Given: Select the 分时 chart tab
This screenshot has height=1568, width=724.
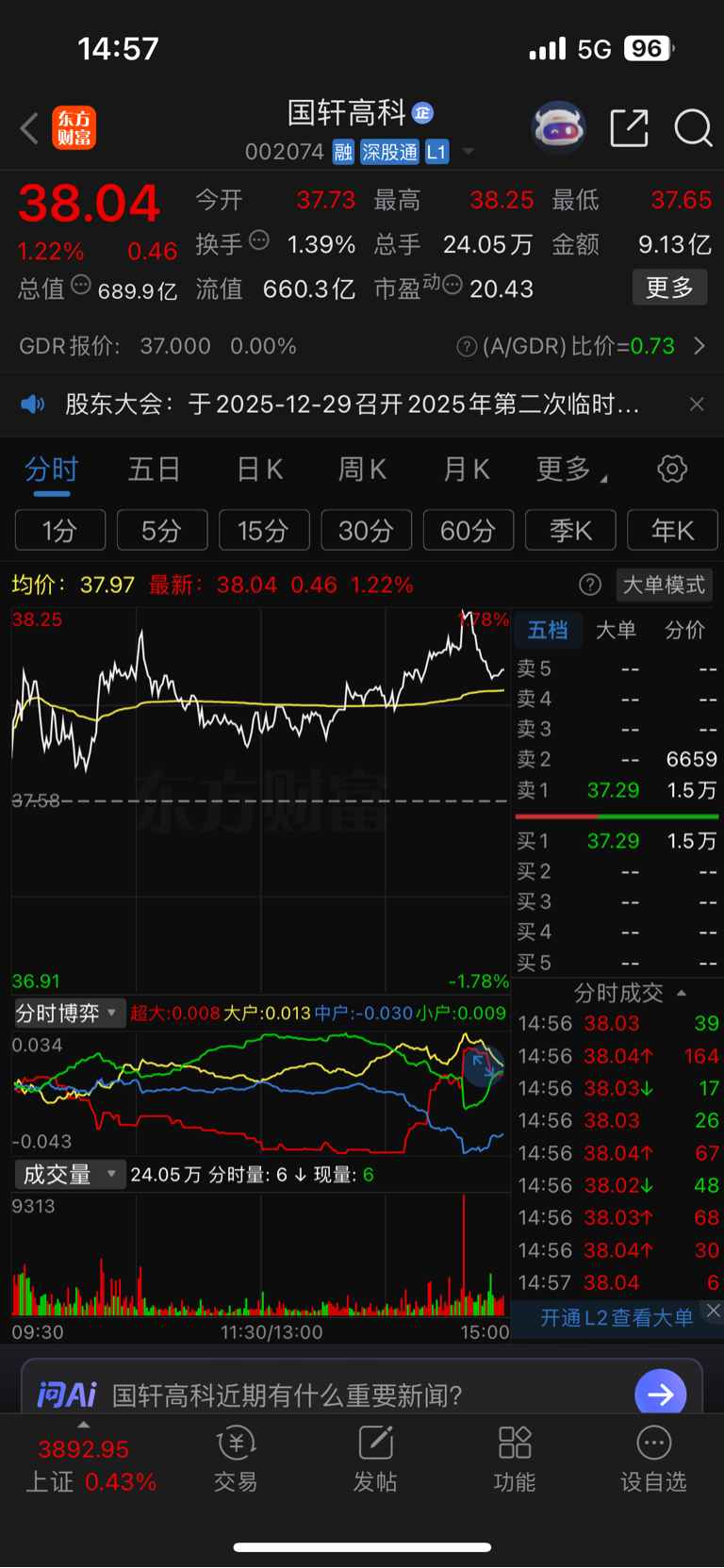Looking at the screenshot, I should pos(52,469).
